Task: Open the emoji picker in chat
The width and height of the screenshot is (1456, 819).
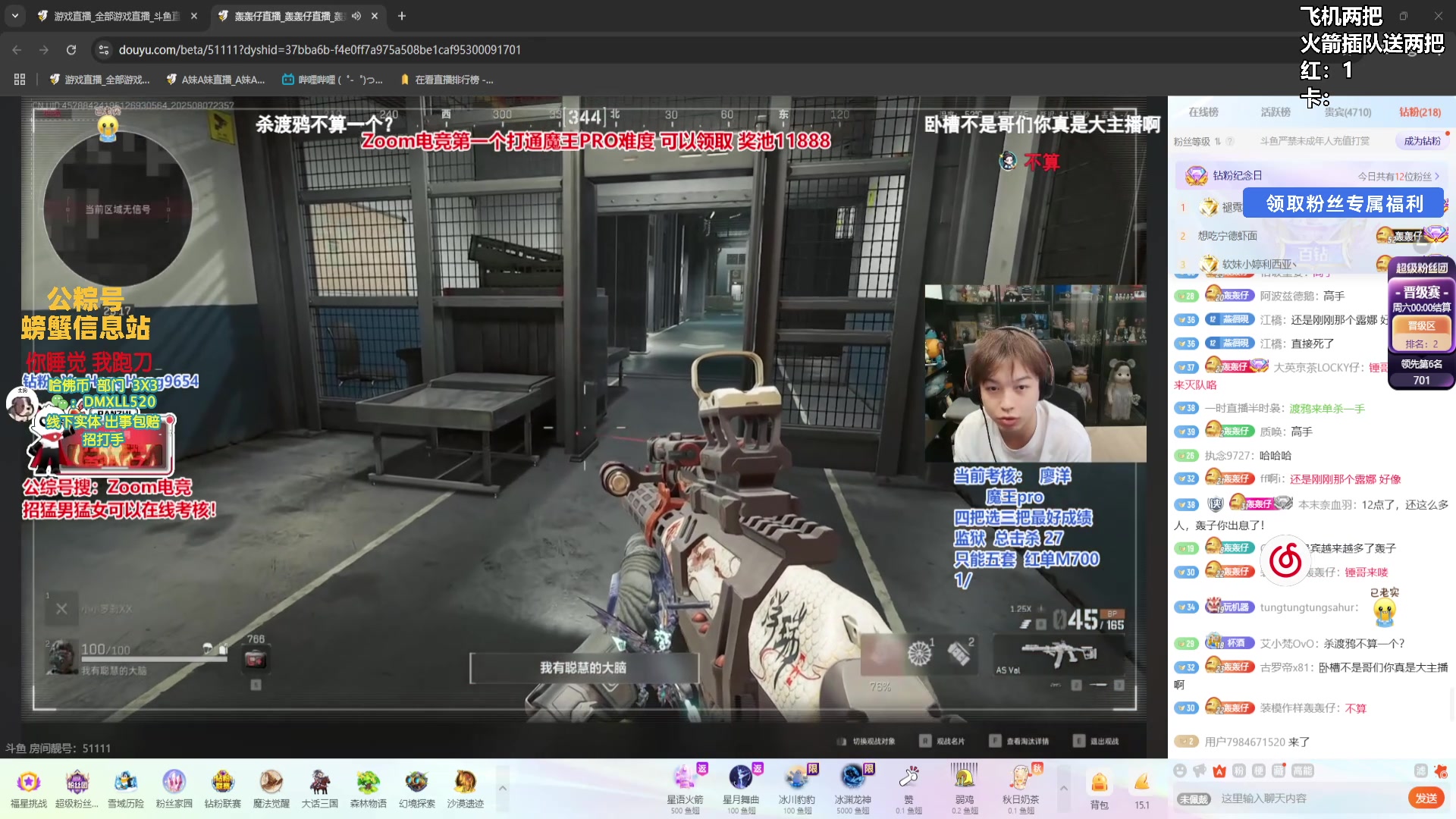Action: pos(1179,771)
